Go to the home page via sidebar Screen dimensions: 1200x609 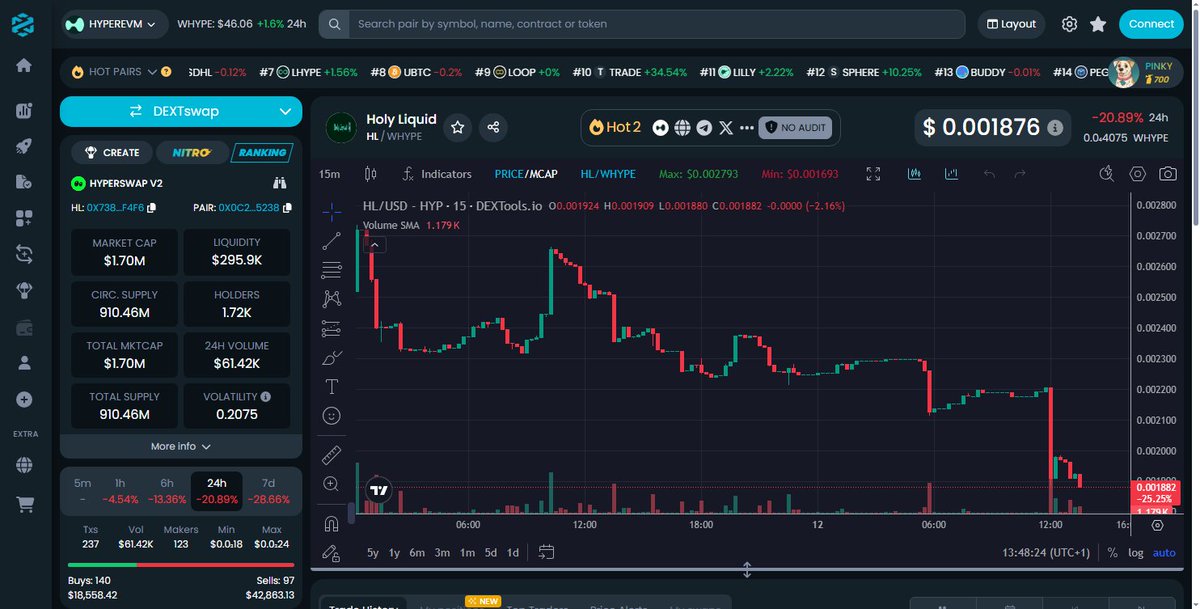click(x=24, y=66)
